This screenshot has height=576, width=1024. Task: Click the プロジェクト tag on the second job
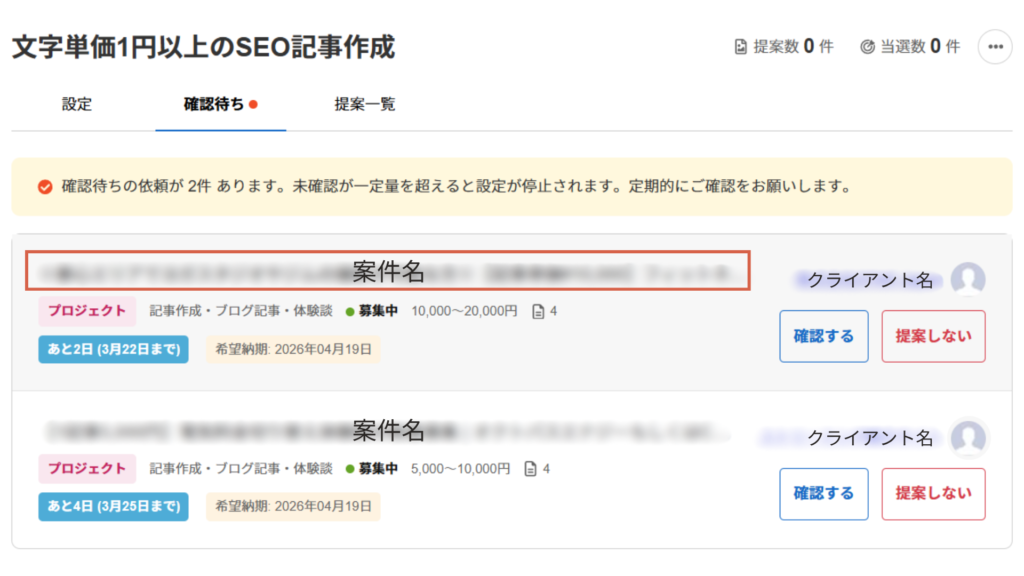87,468
